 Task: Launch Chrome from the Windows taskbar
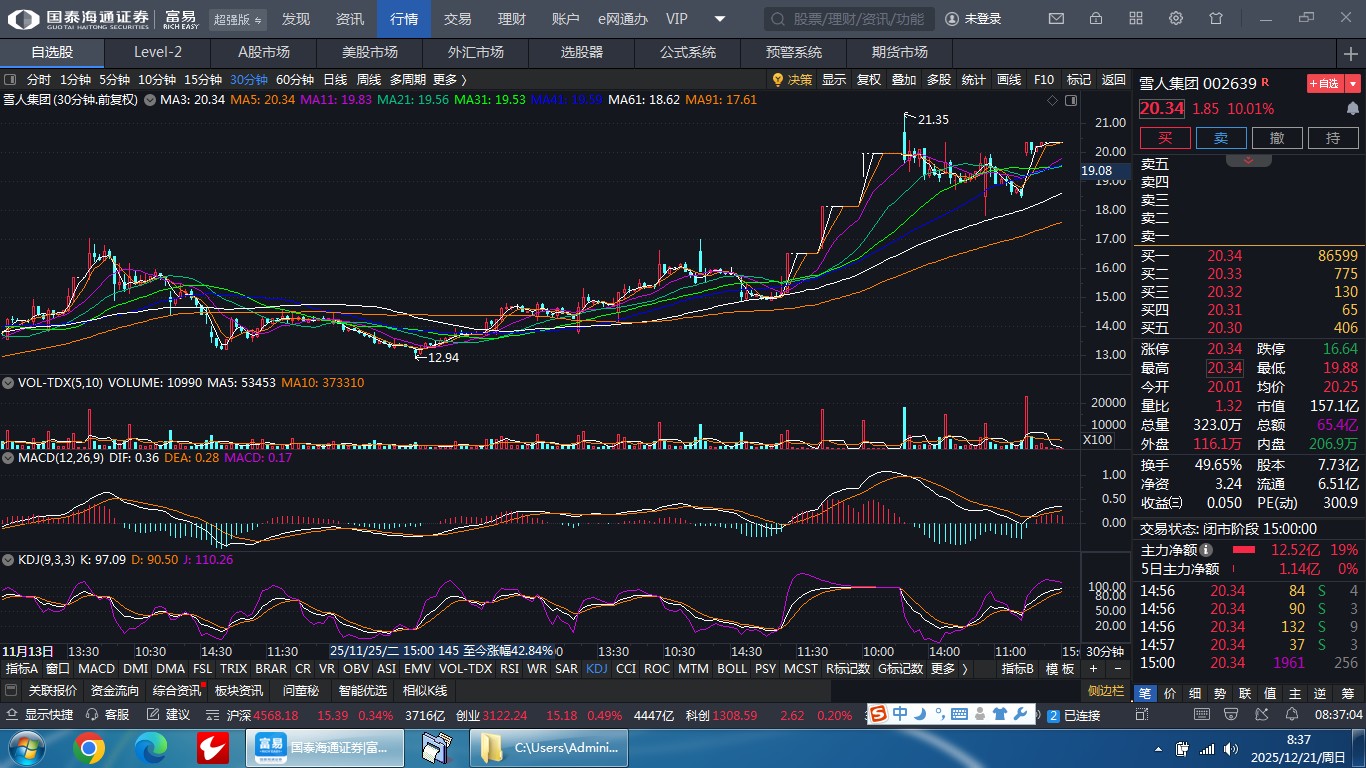point(88,748)
